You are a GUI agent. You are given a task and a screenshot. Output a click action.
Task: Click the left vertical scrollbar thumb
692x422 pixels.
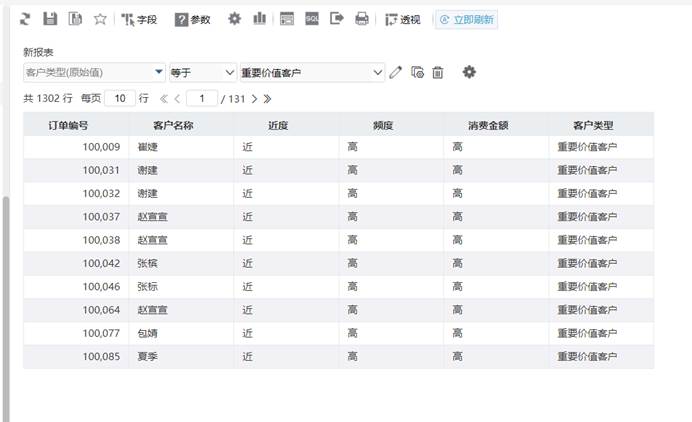click(6, 309)
